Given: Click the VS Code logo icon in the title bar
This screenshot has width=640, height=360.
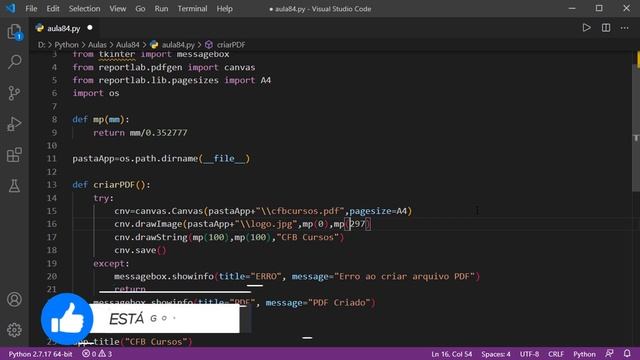Looking at the screenshot, I should coord(10,8).
